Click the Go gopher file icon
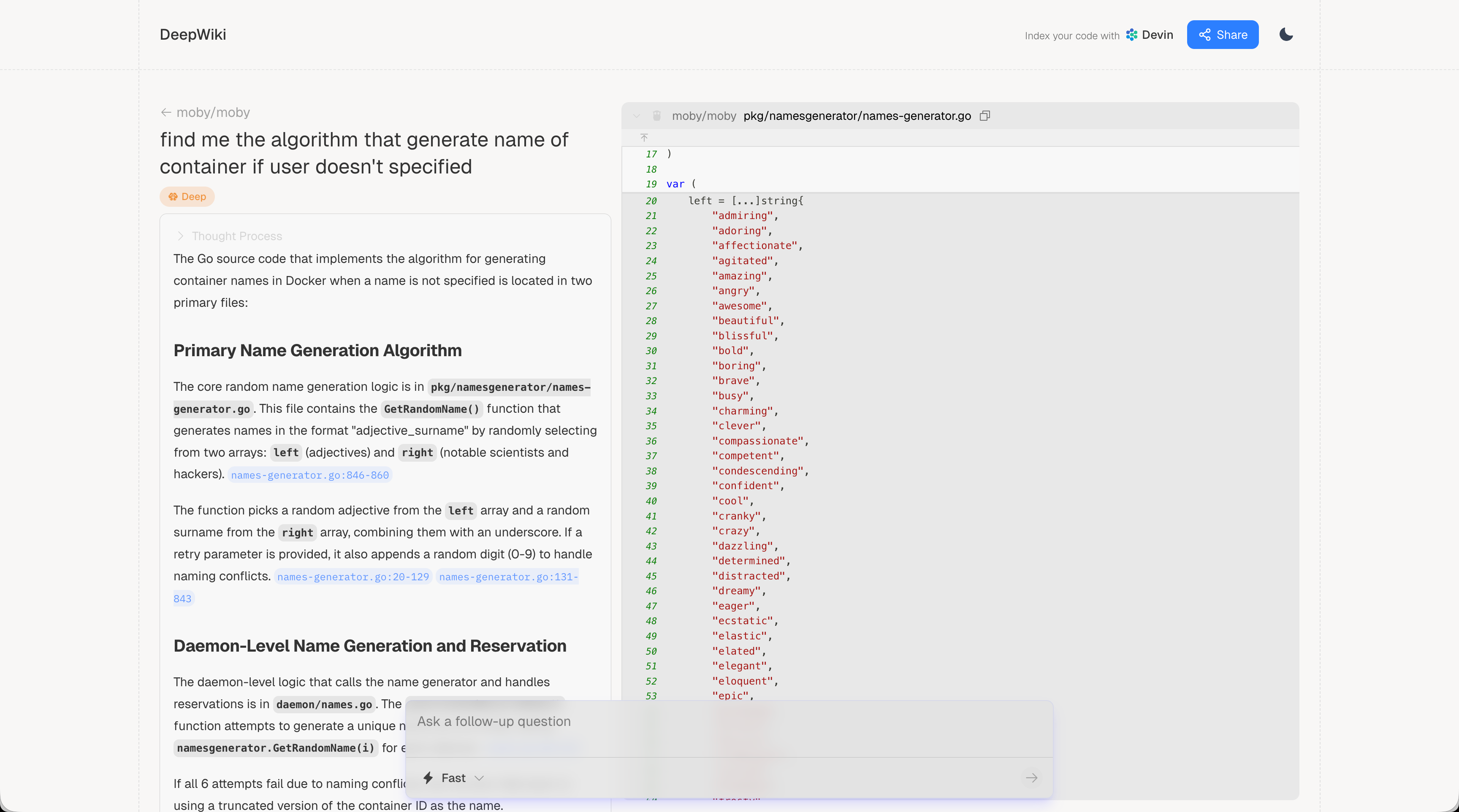 pyautogui.click(x=656, y=116)
